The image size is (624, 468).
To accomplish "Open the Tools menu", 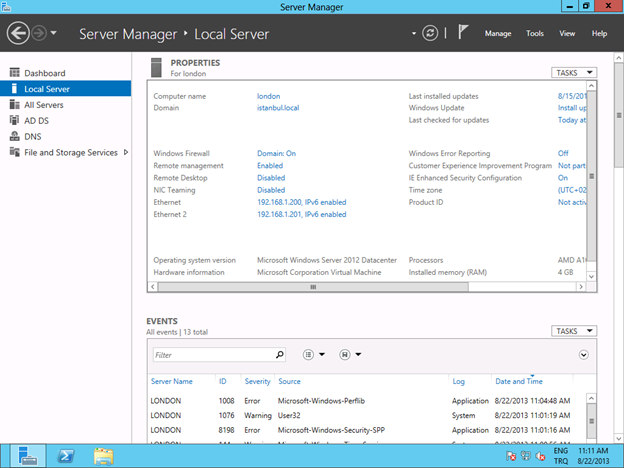I will click(x=535, y=34).
